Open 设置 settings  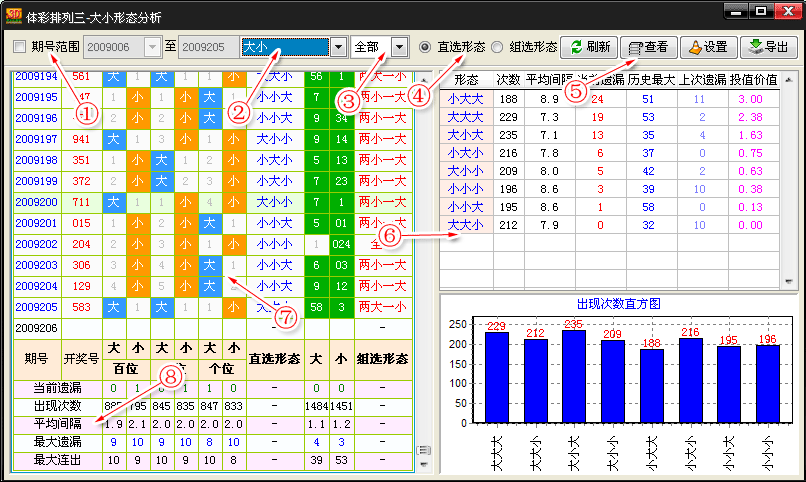tap(707, 47)
